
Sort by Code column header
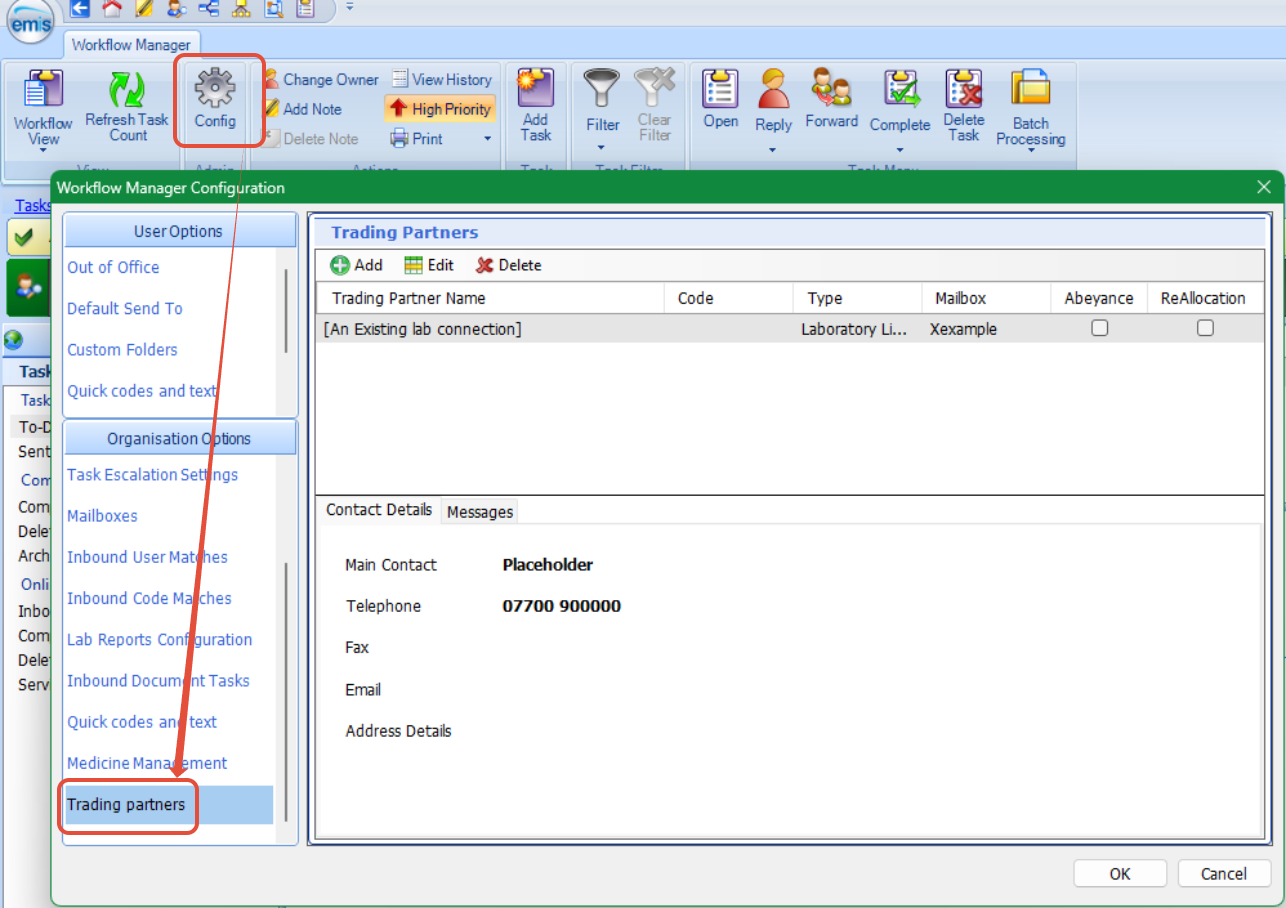click(729, 298)
